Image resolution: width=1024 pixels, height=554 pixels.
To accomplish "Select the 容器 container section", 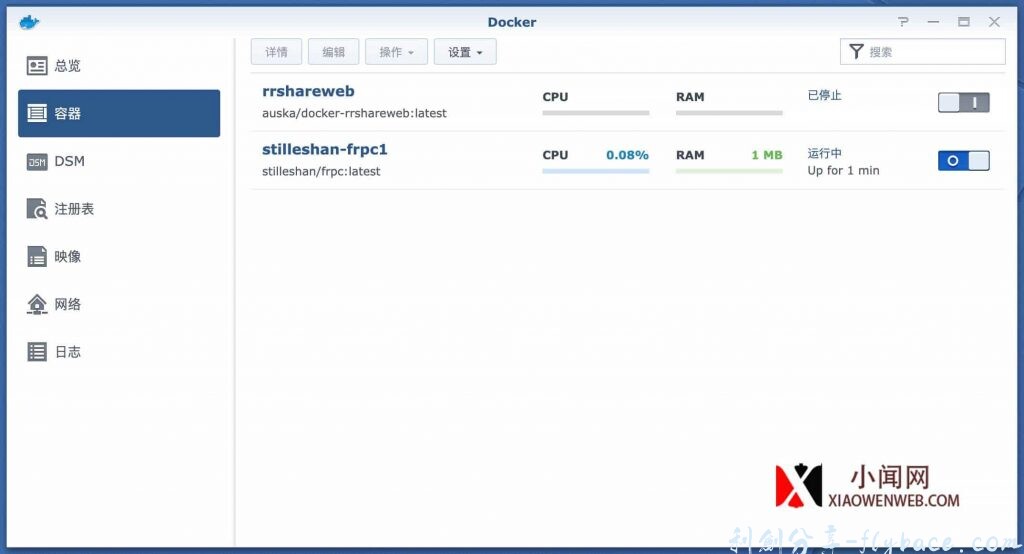I will click(119, 113).
